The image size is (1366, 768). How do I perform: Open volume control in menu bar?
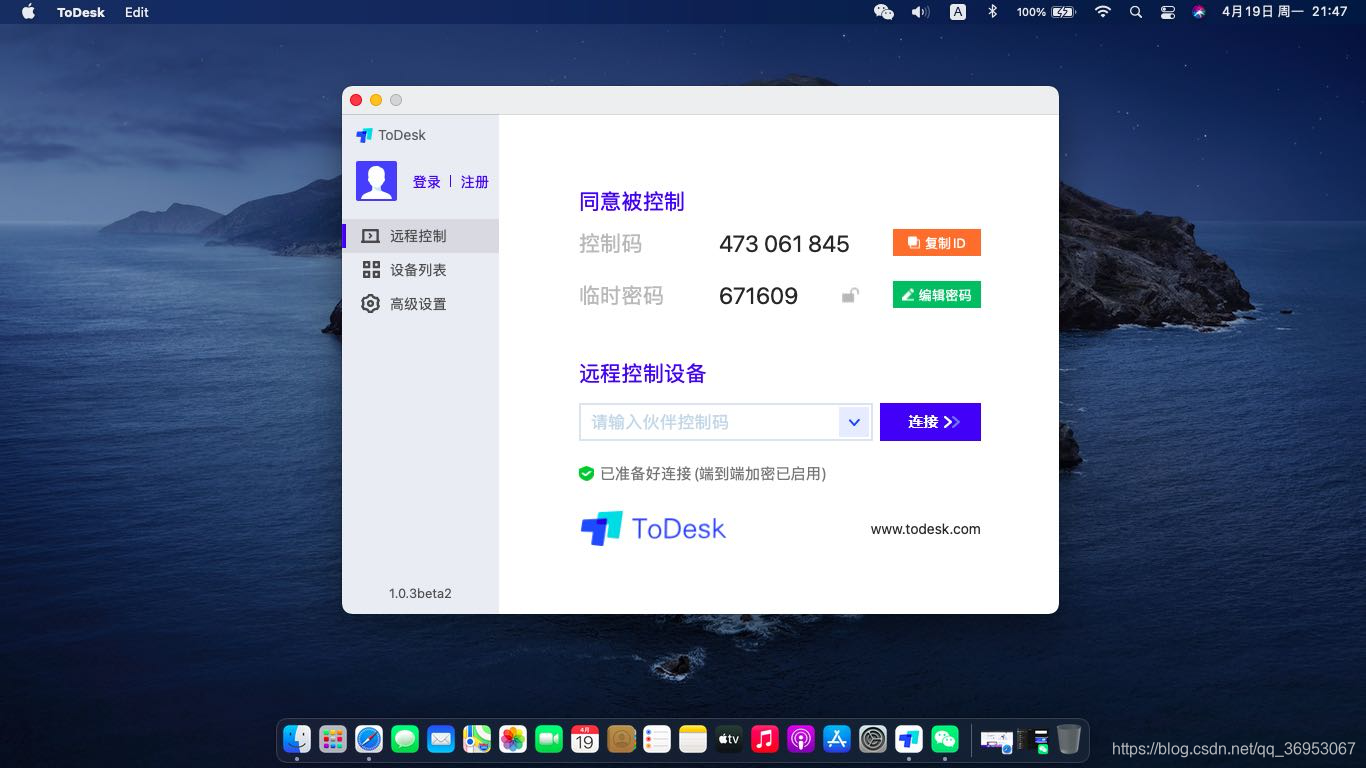click(x=920, y=12)
